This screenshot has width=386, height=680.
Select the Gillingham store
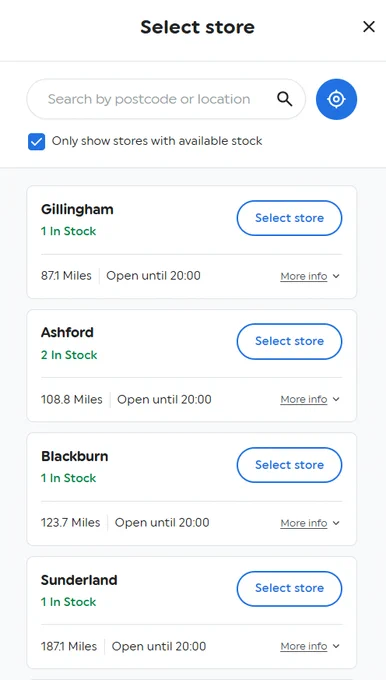pyautogui.click(x=289, y=218)
